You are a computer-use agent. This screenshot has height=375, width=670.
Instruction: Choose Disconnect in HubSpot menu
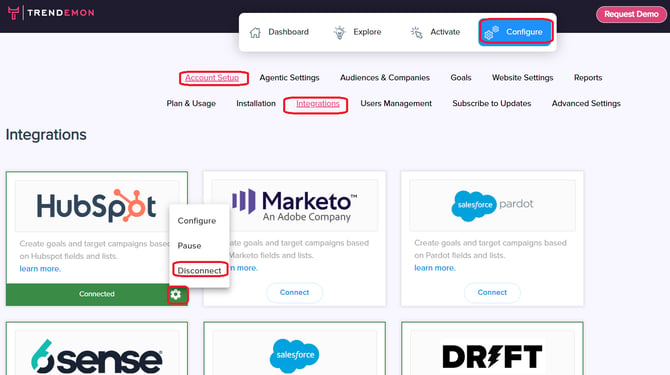(x=200, y=270)
